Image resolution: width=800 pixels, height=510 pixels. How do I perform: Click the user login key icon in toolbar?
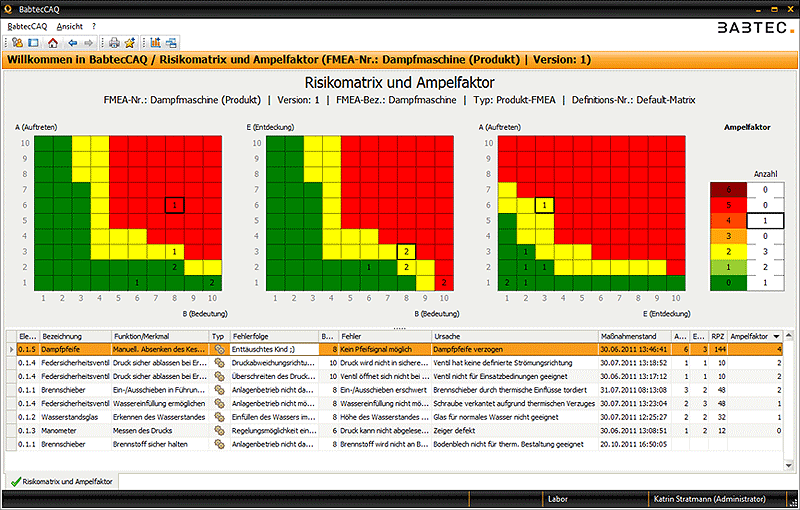tap(17, 43)
